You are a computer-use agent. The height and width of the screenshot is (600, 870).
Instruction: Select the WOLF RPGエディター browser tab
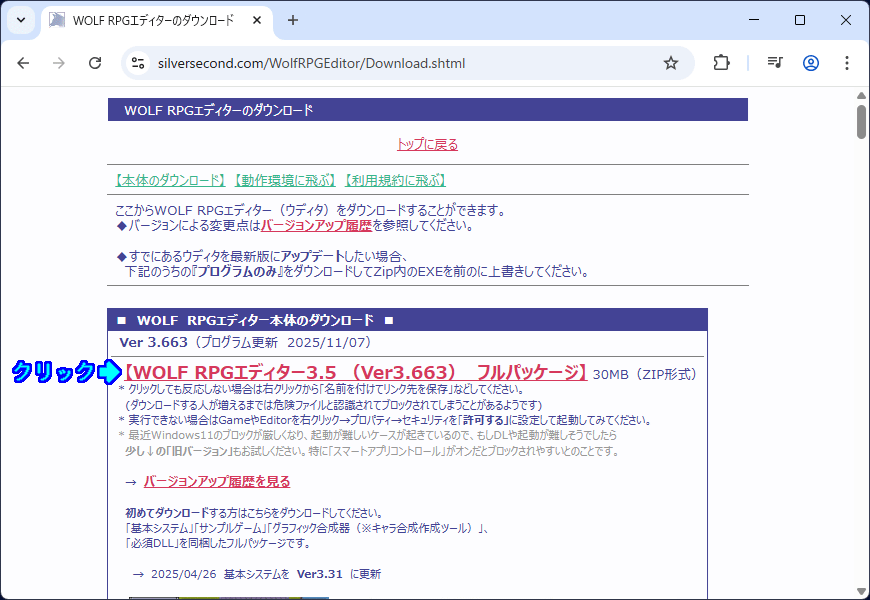click(150, 20)
